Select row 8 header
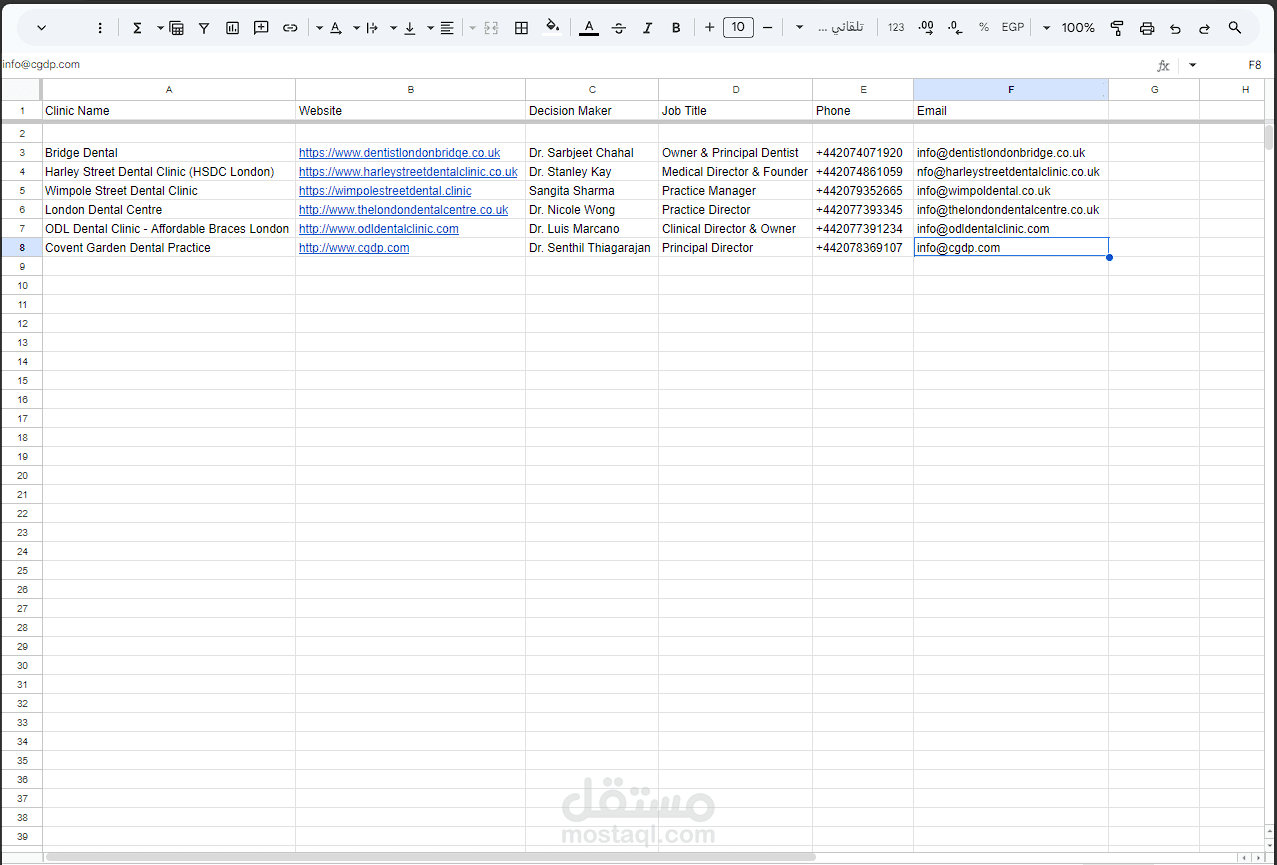This screenshot has width=1277, height=865. pyautogui.click(x=21, y=248)
